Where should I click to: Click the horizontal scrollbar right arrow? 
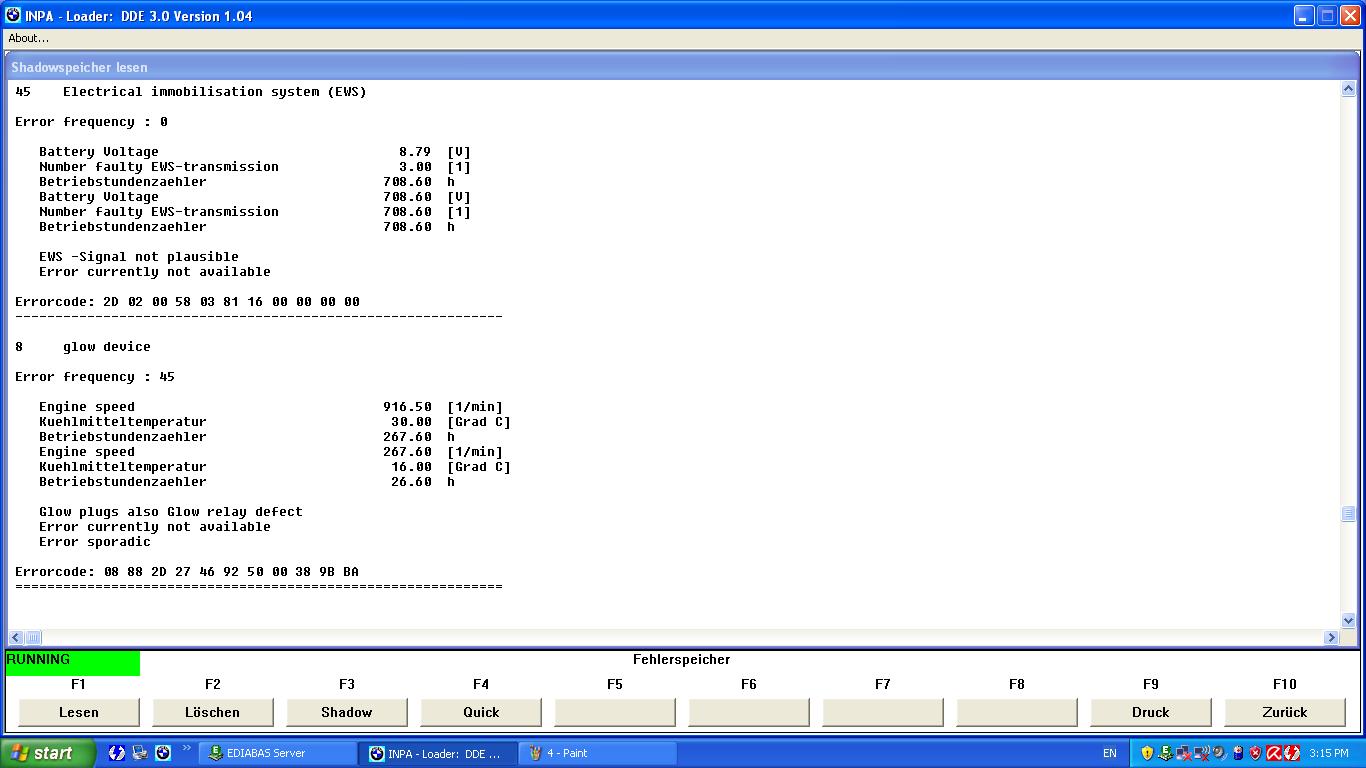[1331, 637]
